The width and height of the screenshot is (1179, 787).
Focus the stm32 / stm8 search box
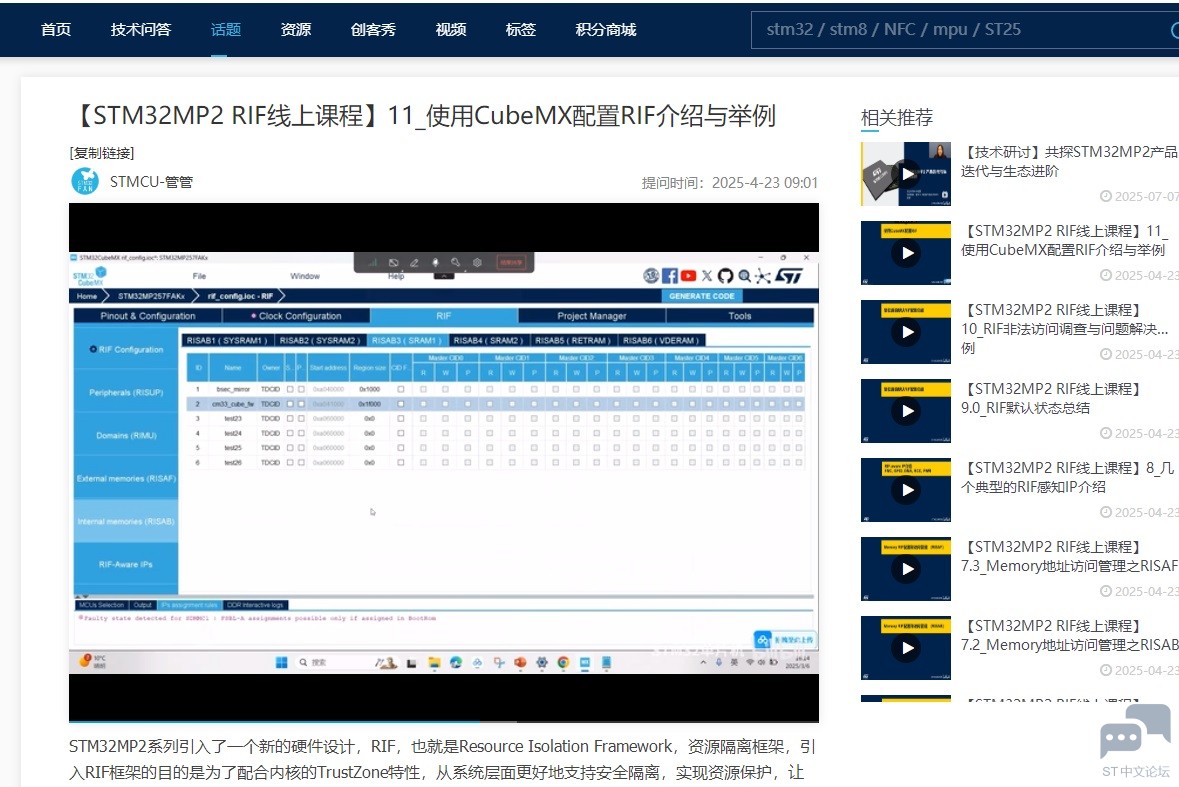[960, 29]
